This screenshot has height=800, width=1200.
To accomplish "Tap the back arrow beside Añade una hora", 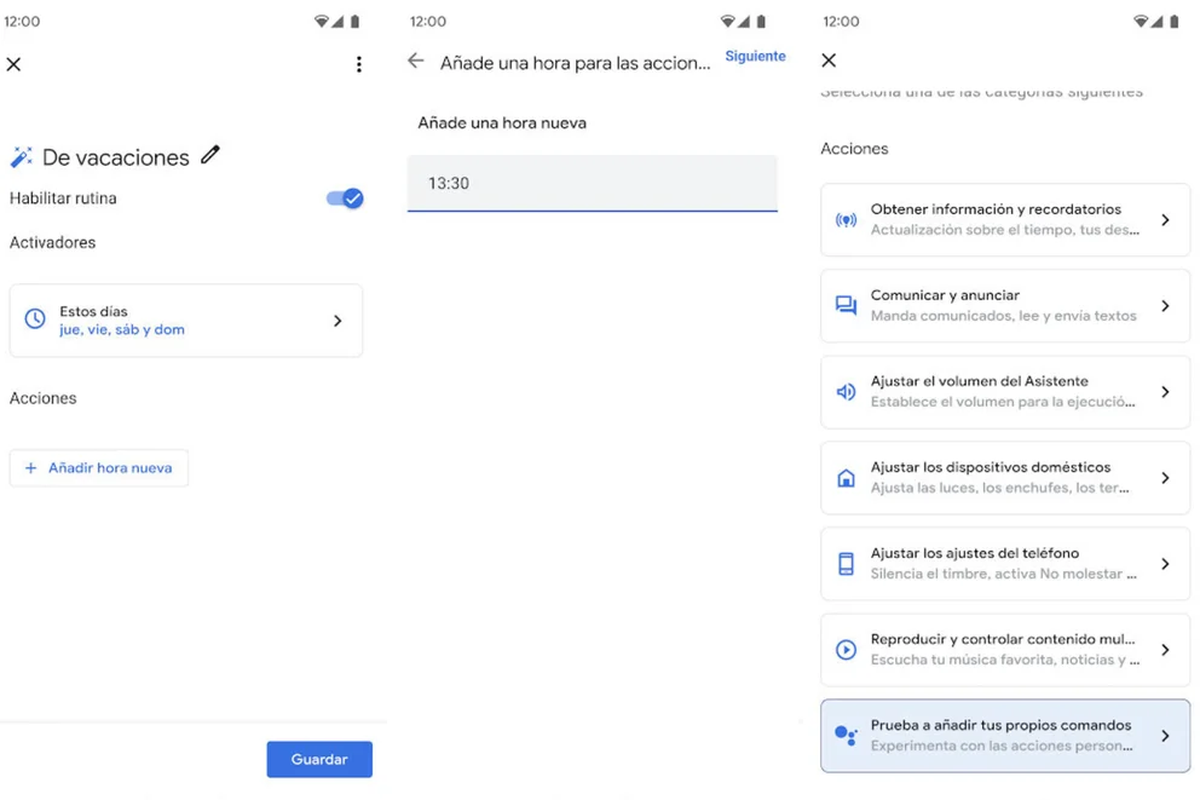I will pos(416,61).
